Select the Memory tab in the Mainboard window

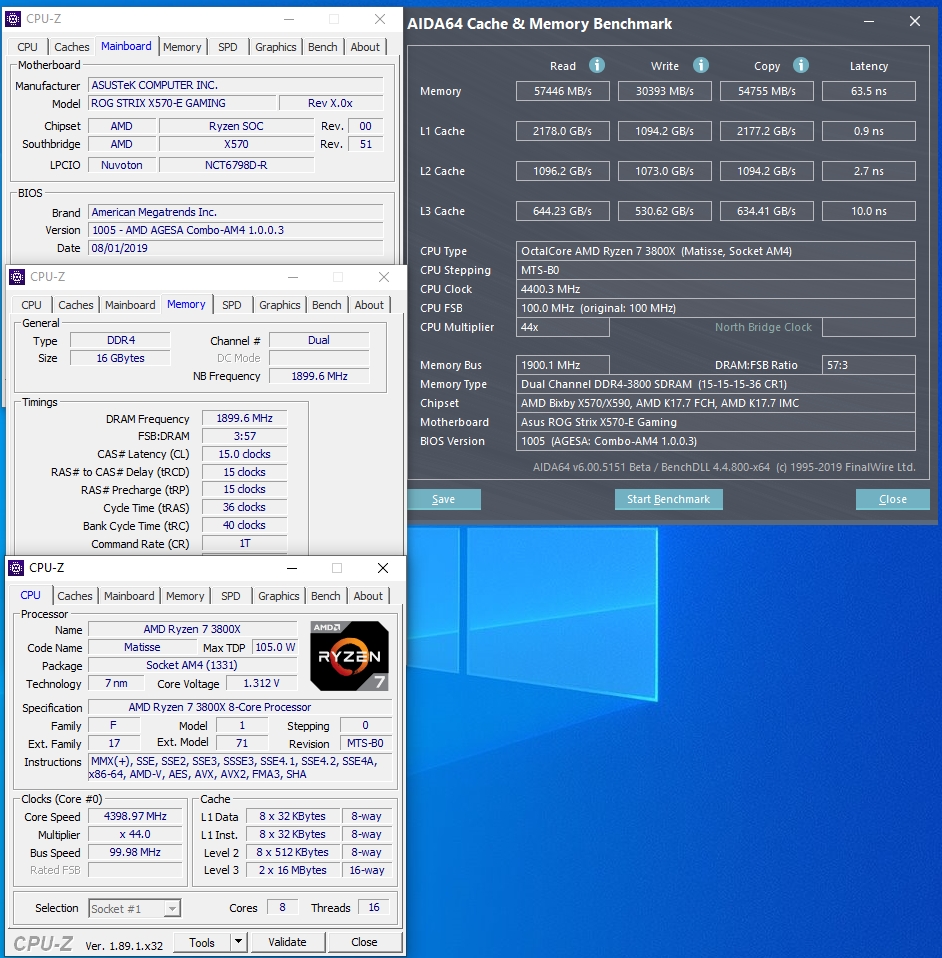[182, 47]
